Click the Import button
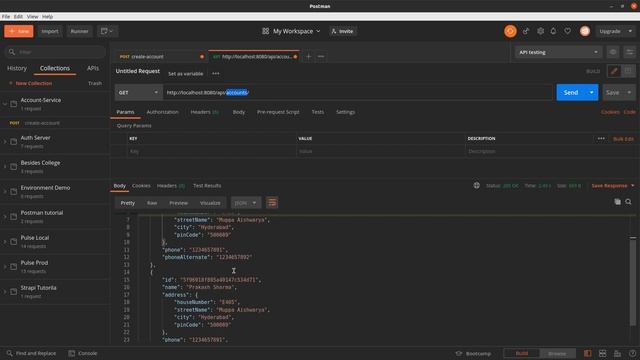Image resolution: width=640 pixels, height=360 pixels. click(50, 31)
